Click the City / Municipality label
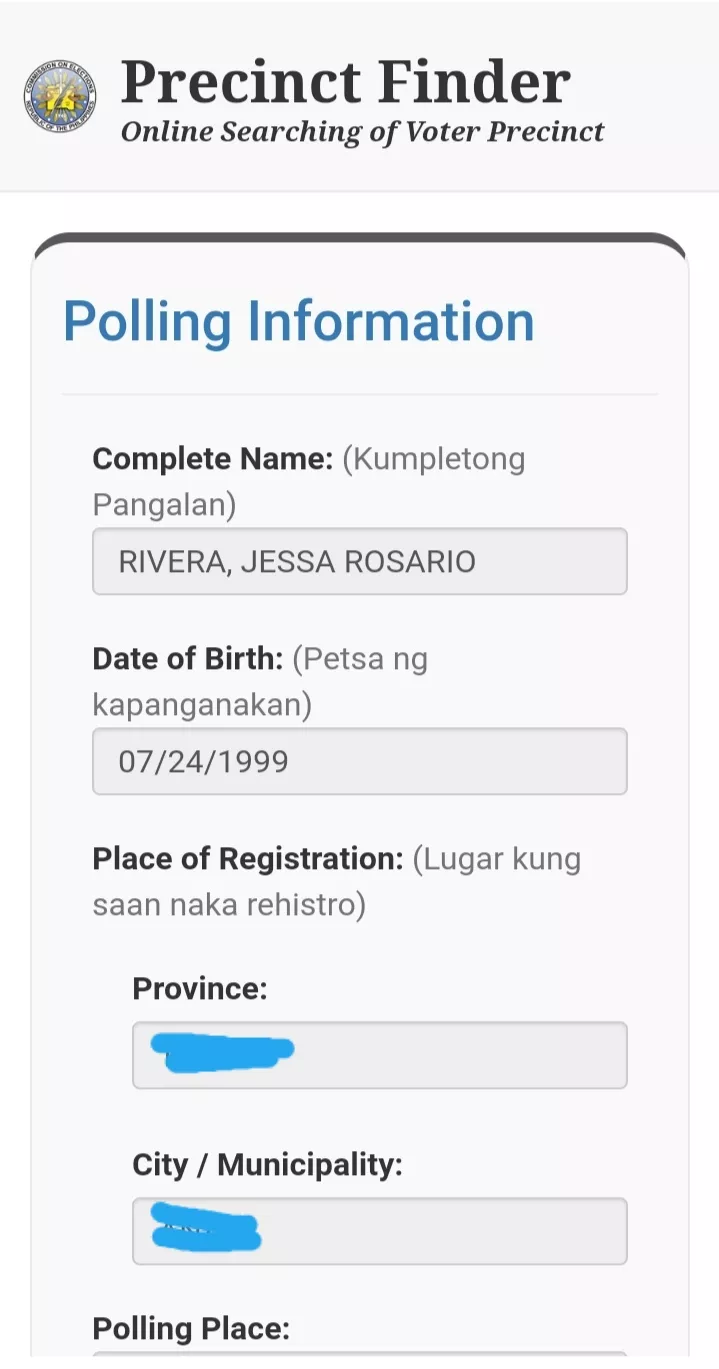The width and height of the screenshot is (719, 1369). pyautogui.click(x=268, y=1165)
